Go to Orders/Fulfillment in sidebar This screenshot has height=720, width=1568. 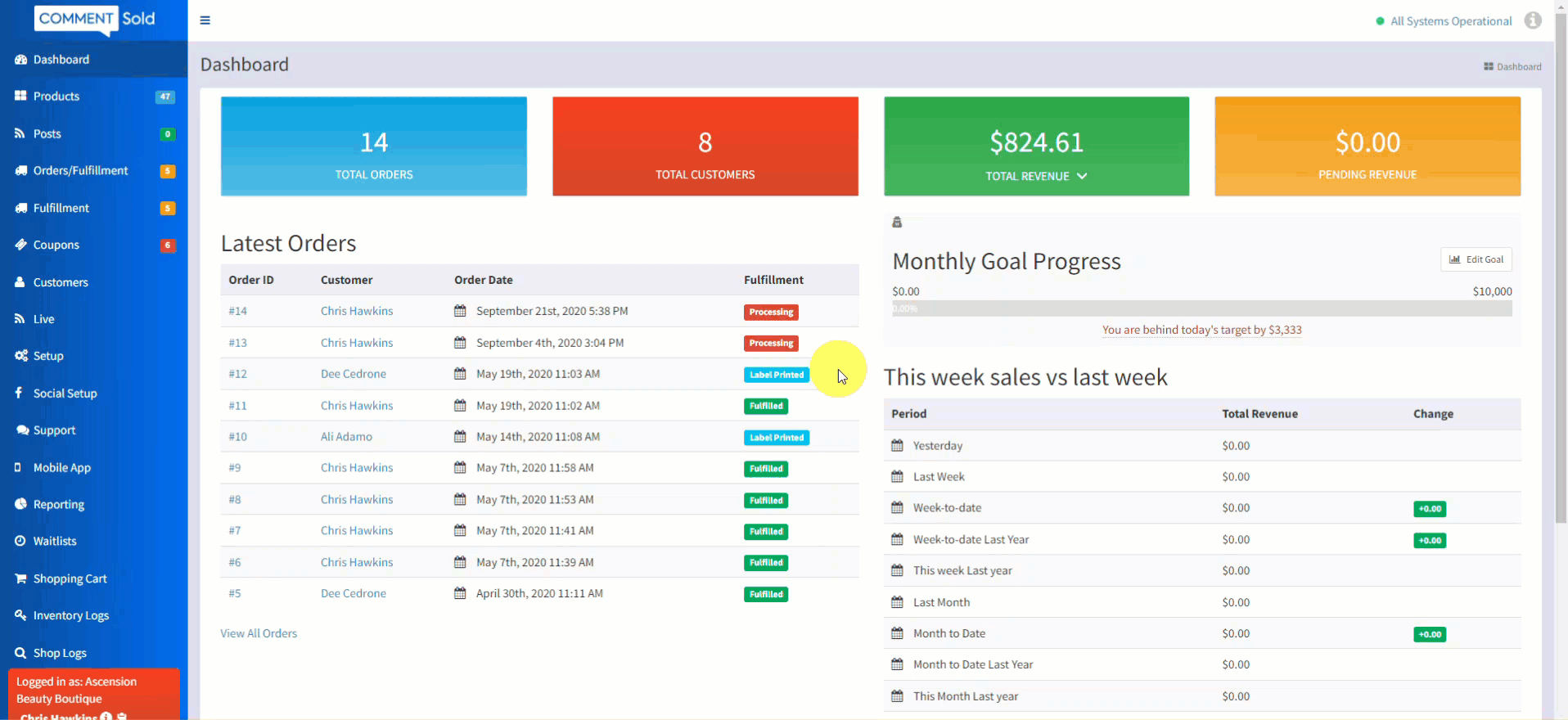(x=80, y=170)
